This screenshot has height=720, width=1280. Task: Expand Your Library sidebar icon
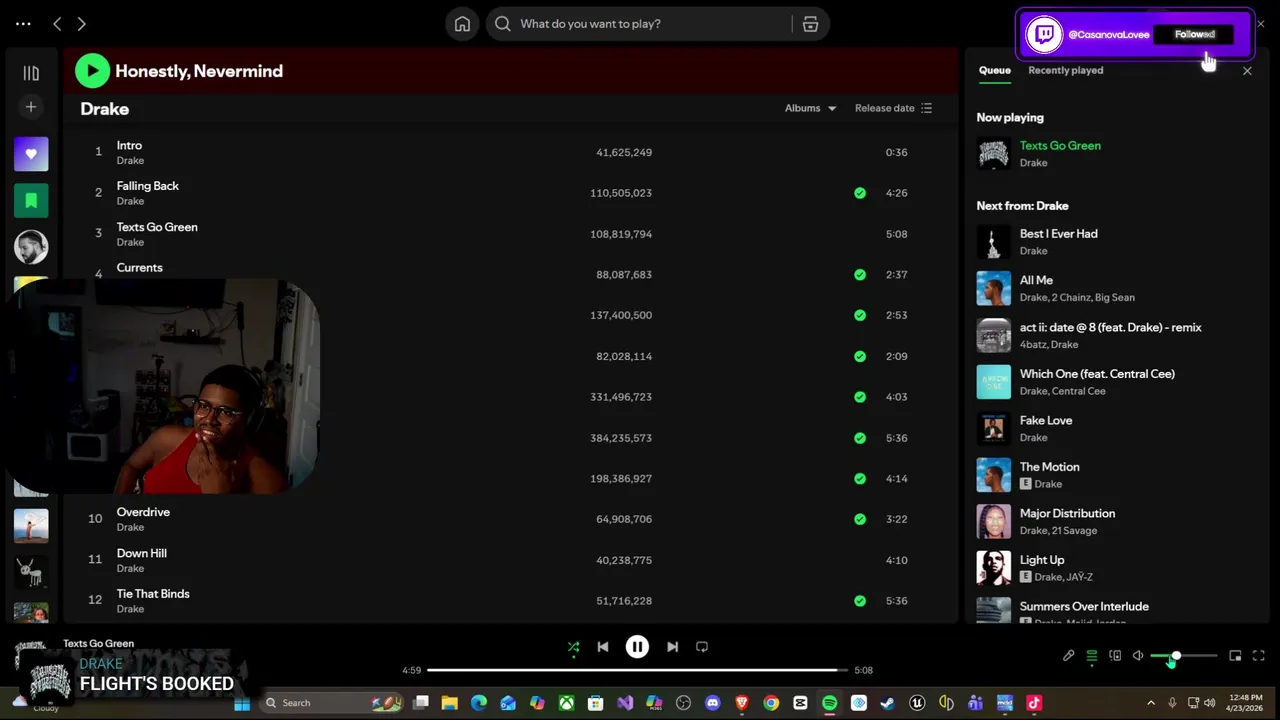point(31,73)
